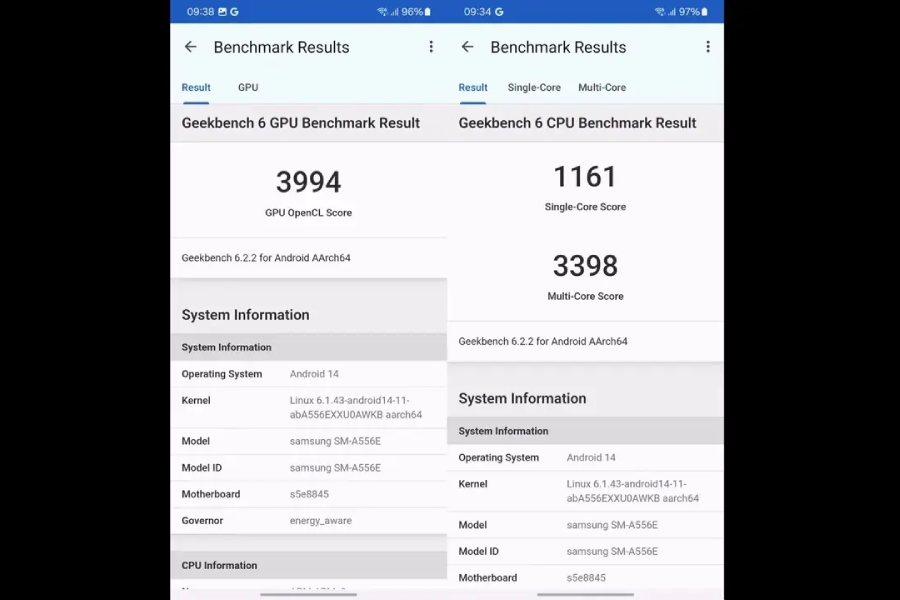Tap the Governor energy_aware row
900x600 pixels.
pos(308,521)
